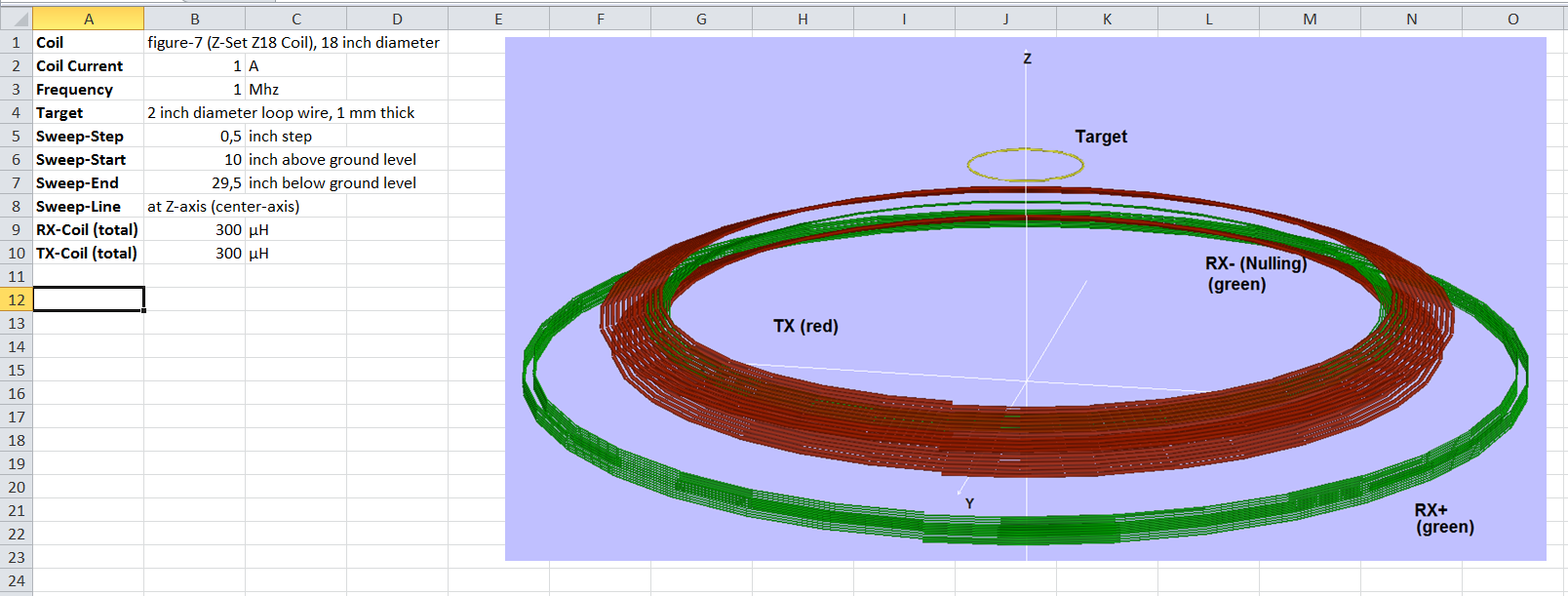Select column E header
This screenshot has height=596, width=1568.
point(499,19)
